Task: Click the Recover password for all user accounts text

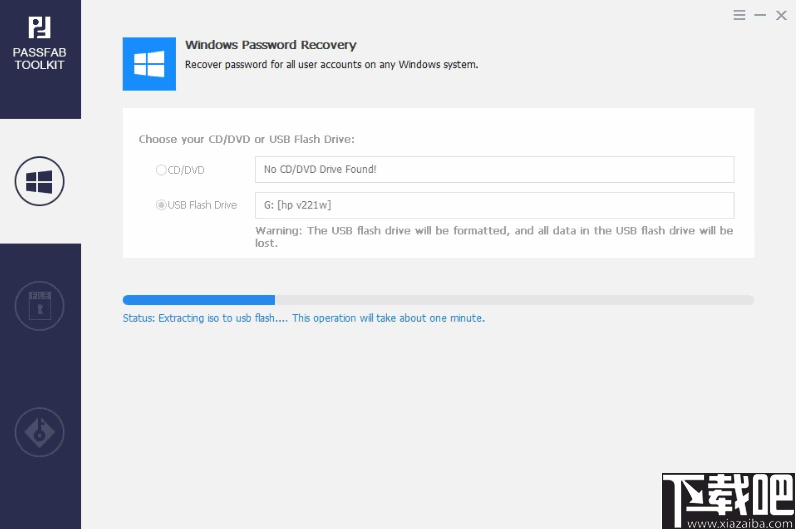Action: [x=331, y=65]
